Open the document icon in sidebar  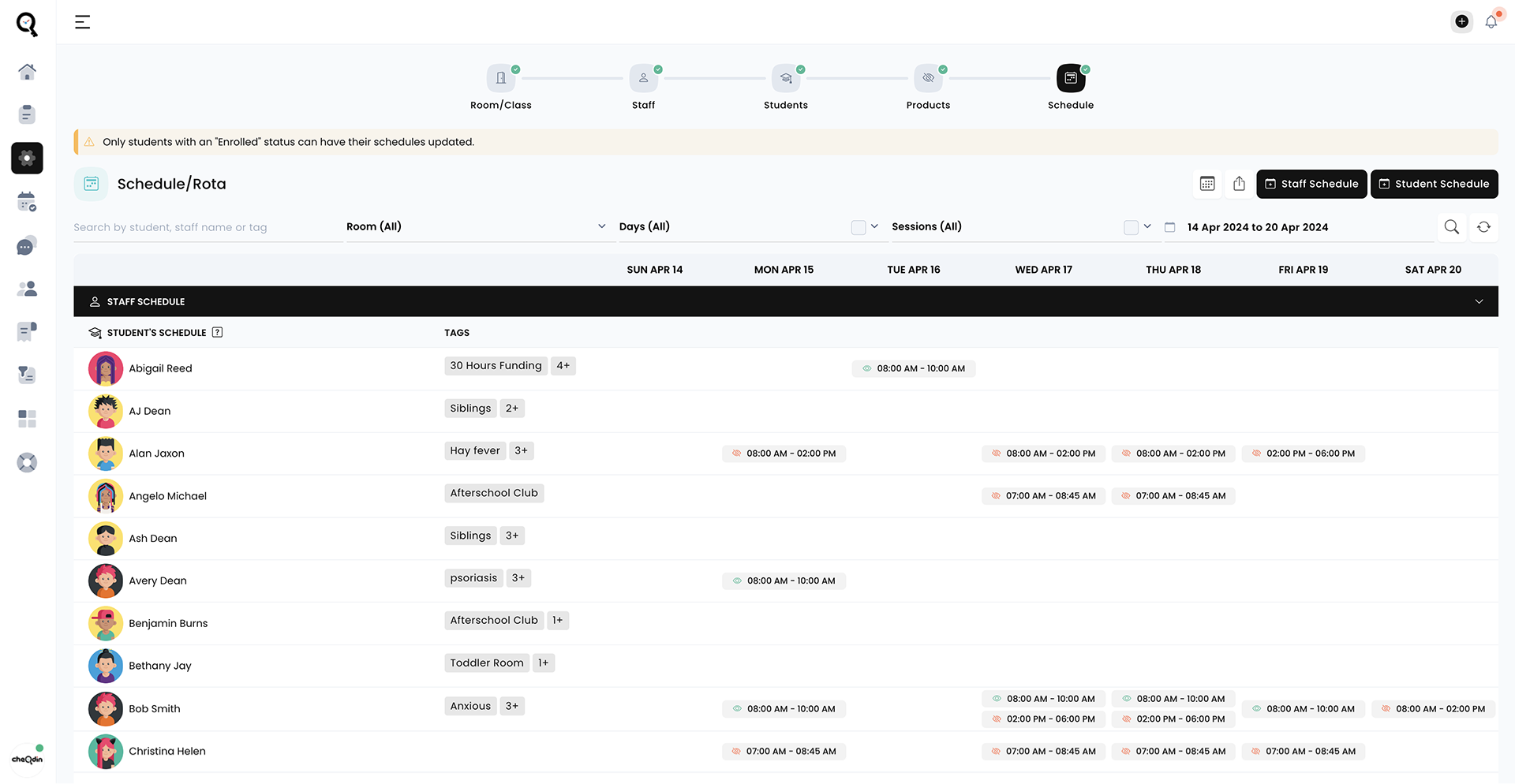[x=27, y=114]
